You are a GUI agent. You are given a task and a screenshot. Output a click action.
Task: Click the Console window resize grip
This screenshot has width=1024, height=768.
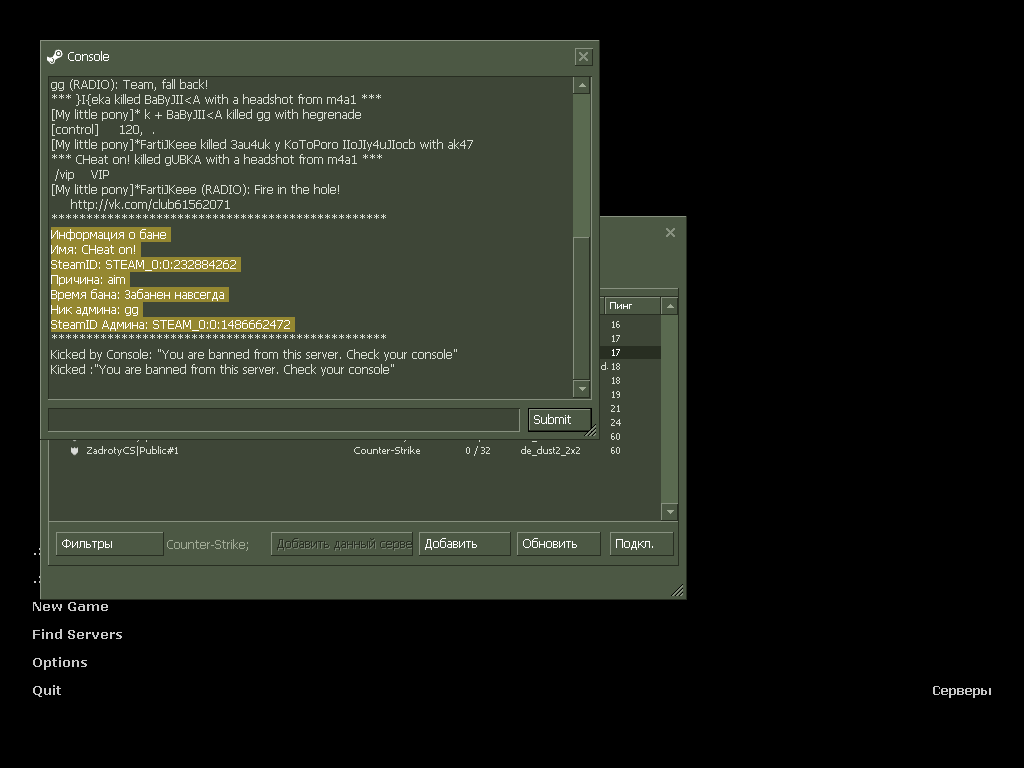coord(591,431)
